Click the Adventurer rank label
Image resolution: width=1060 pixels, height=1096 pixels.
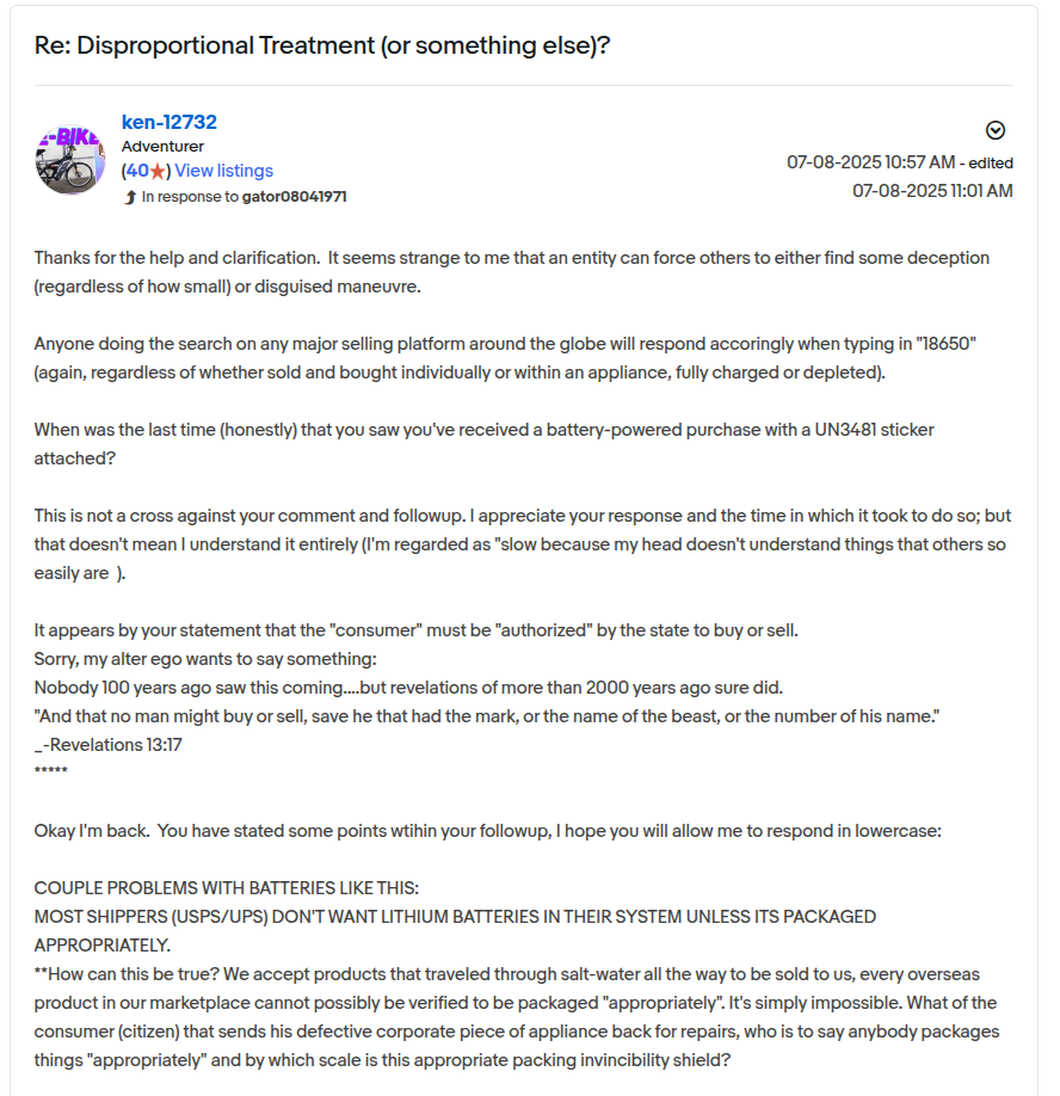(163, 146)
